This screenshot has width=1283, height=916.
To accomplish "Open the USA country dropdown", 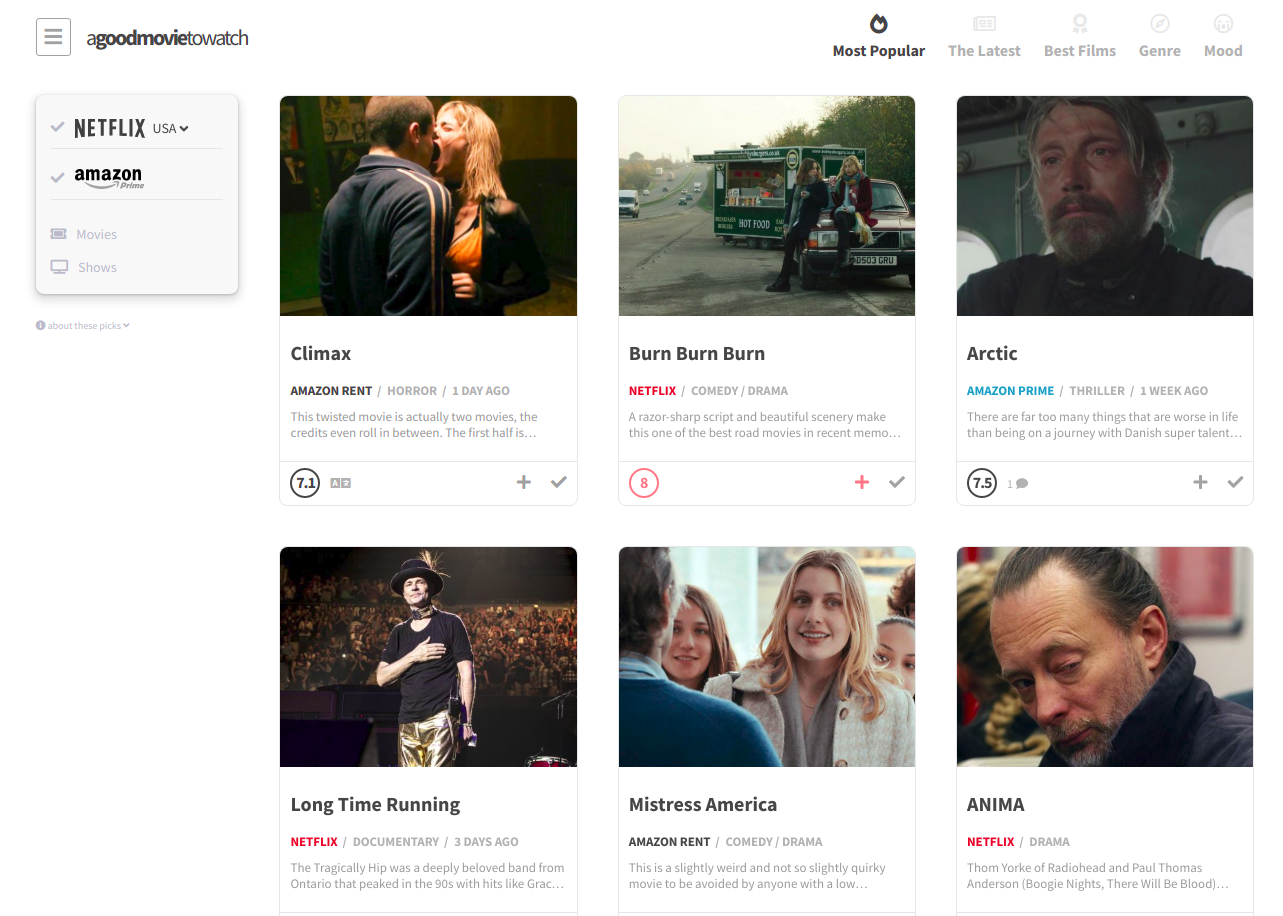I will pos(171,128).
